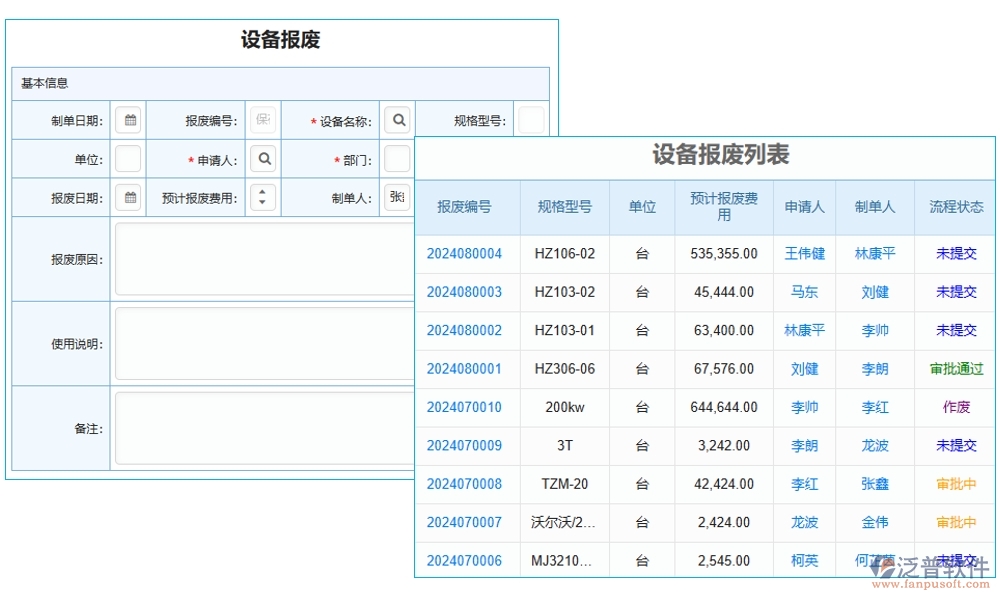Click the 流程状态 column header
This screenshot has width=1000, height=600.
click(956, 206)
